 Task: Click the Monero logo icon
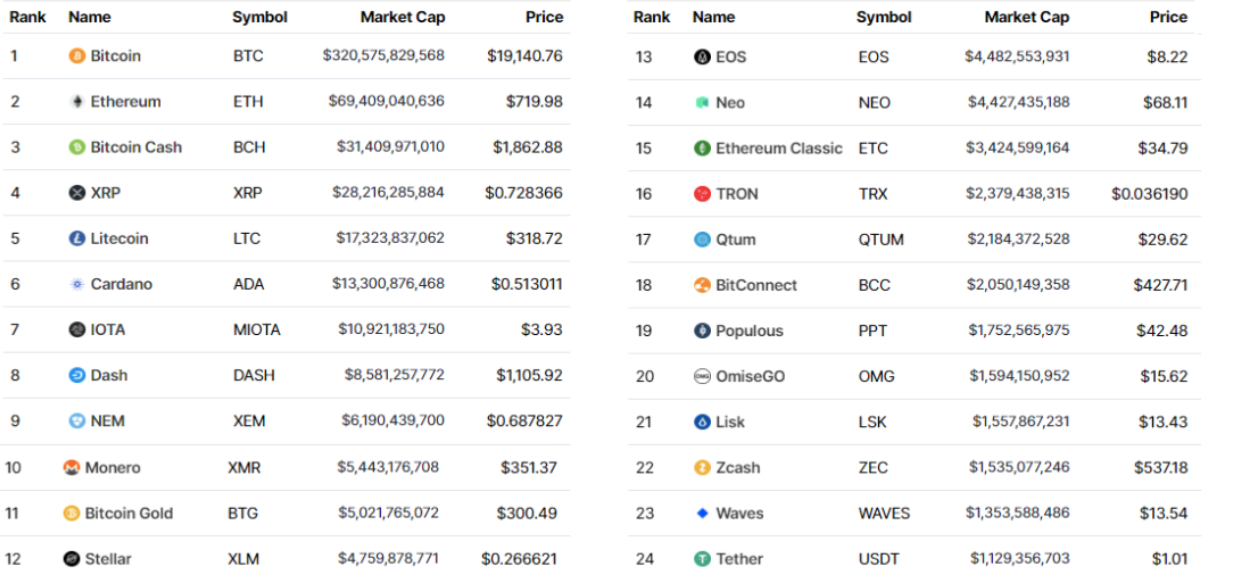pos(71,468)
